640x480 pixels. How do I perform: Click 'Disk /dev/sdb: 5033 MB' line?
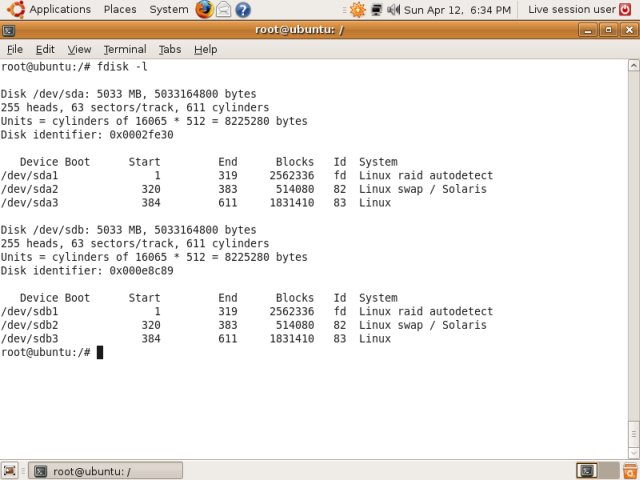pos(128,230)
